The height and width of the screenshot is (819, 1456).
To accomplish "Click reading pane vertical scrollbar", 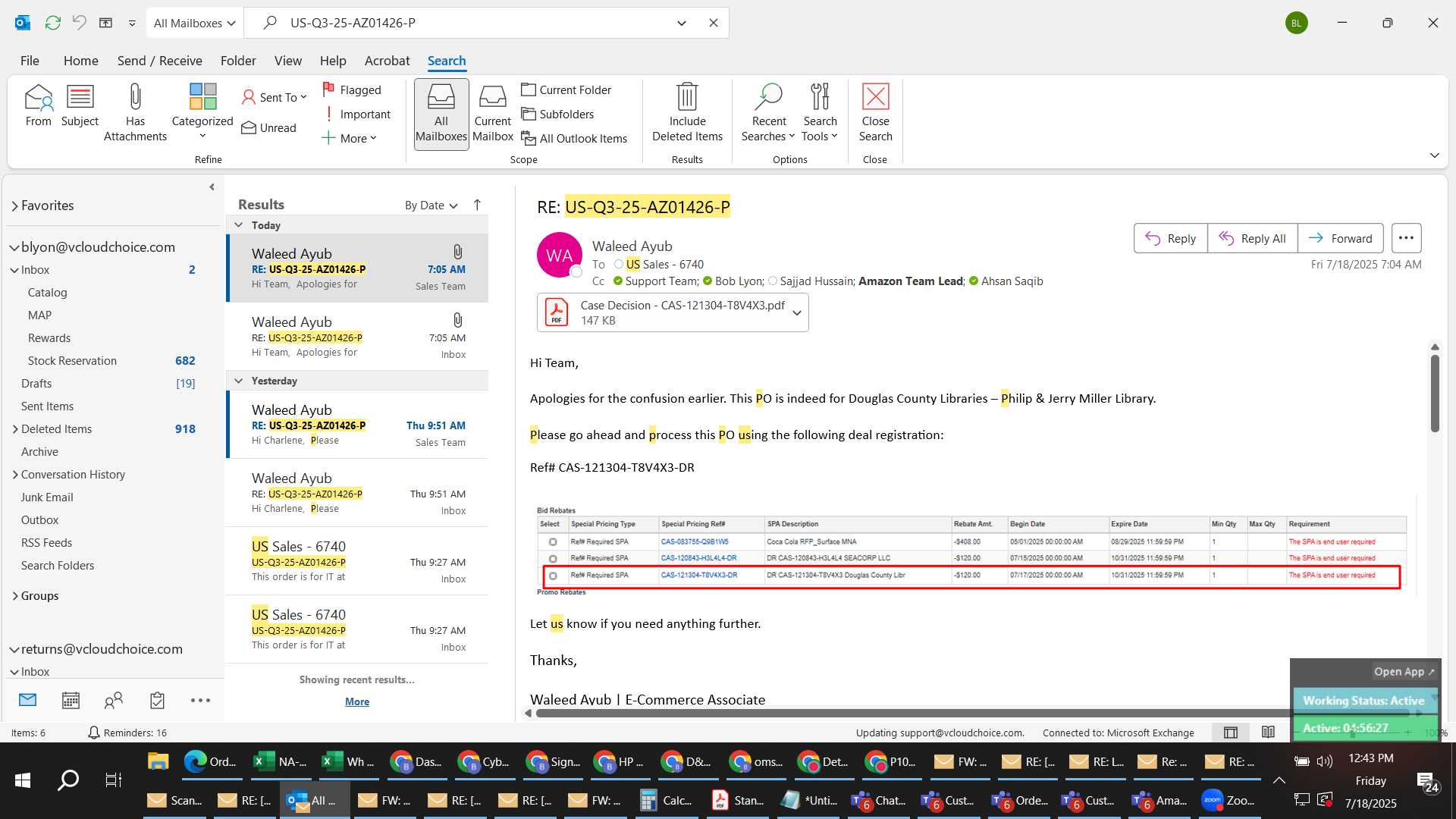I will (1435, 394).
